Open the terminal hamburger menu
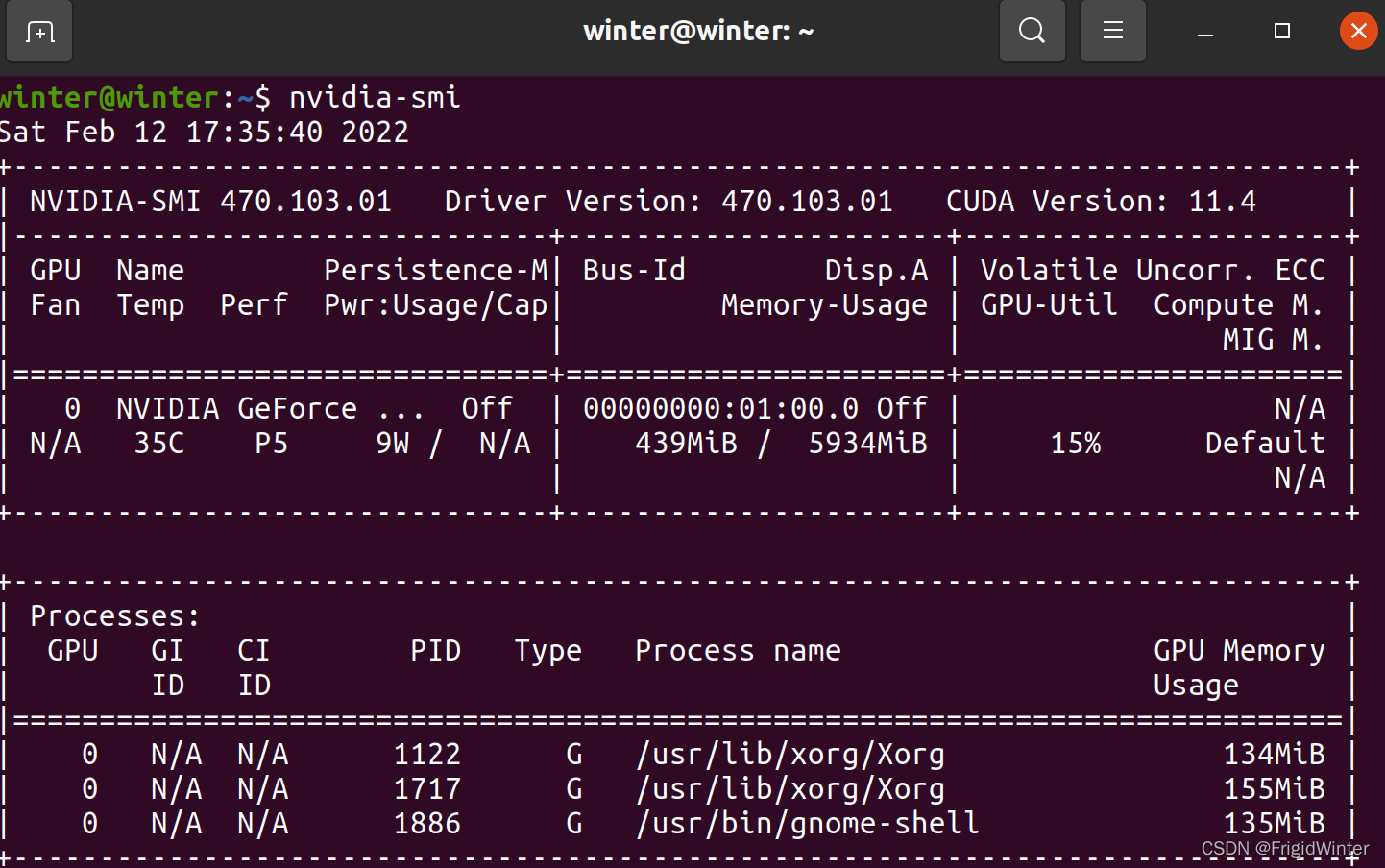 coord(1112,32)
